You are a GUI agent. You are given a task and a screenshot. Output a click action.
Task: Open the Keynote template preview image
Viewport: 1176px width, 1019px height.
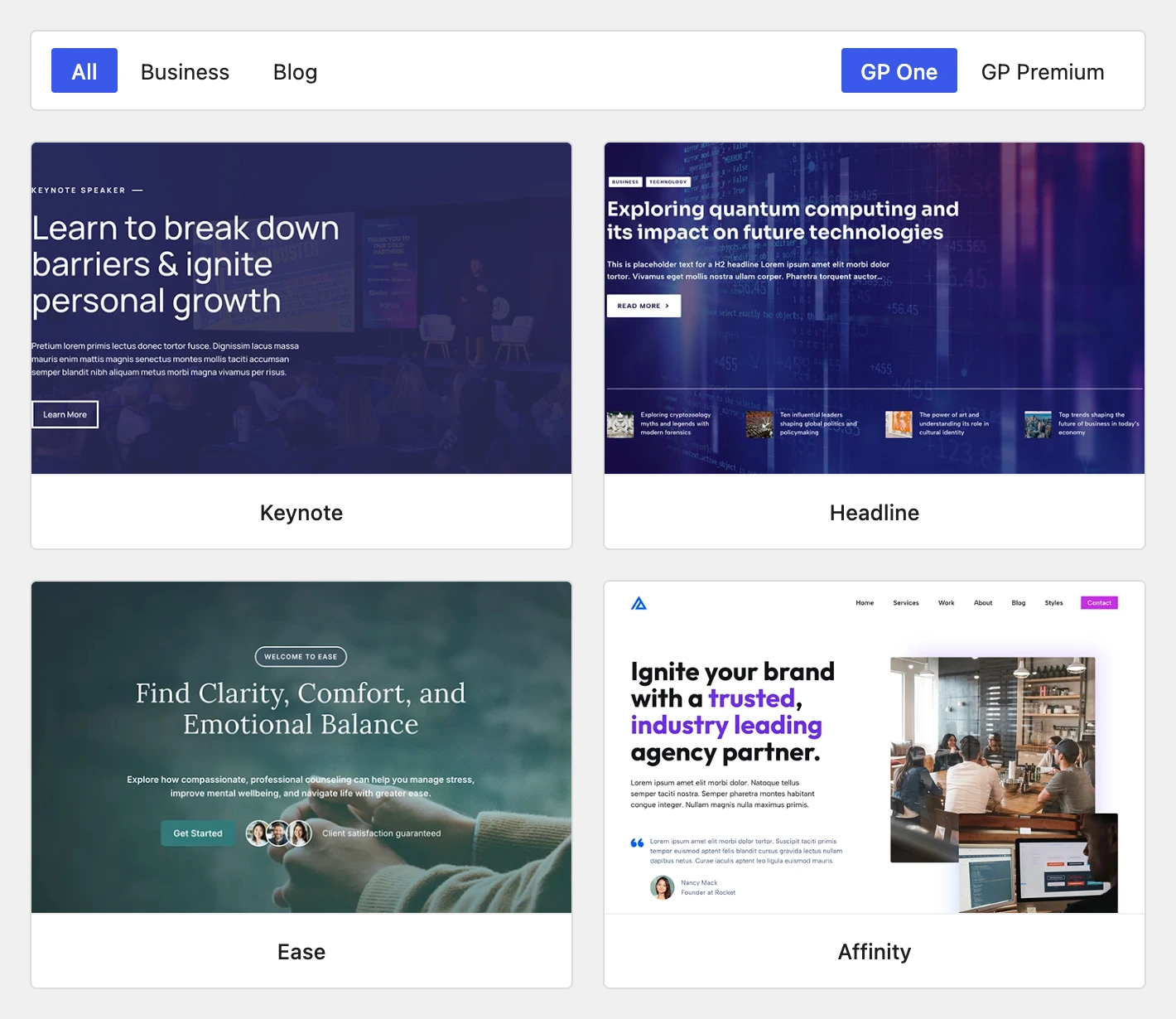click(x=301, y=308)
